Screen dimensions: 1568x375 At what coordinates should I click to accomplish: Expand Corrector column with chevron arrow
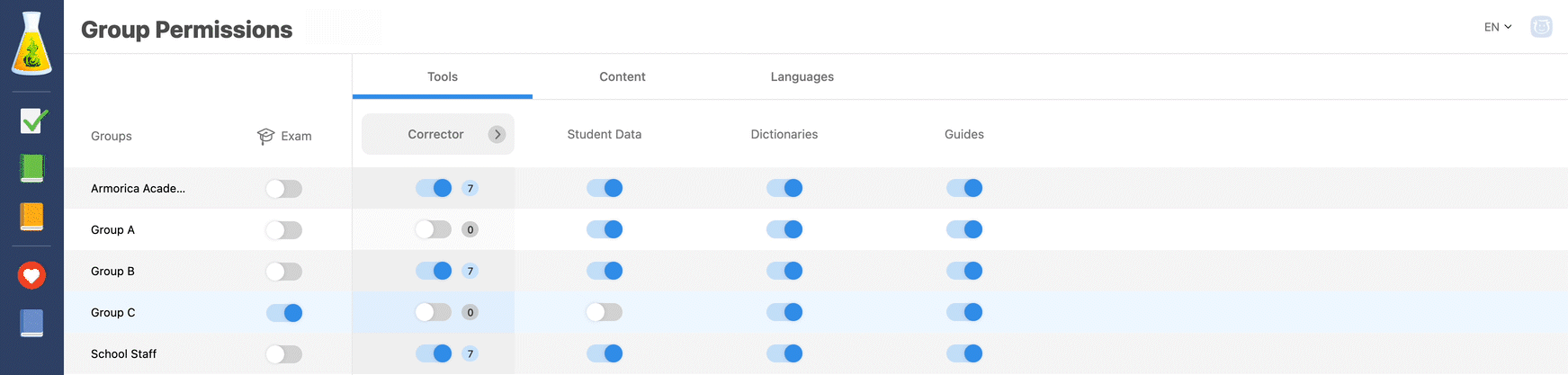[x=497, y=134]
